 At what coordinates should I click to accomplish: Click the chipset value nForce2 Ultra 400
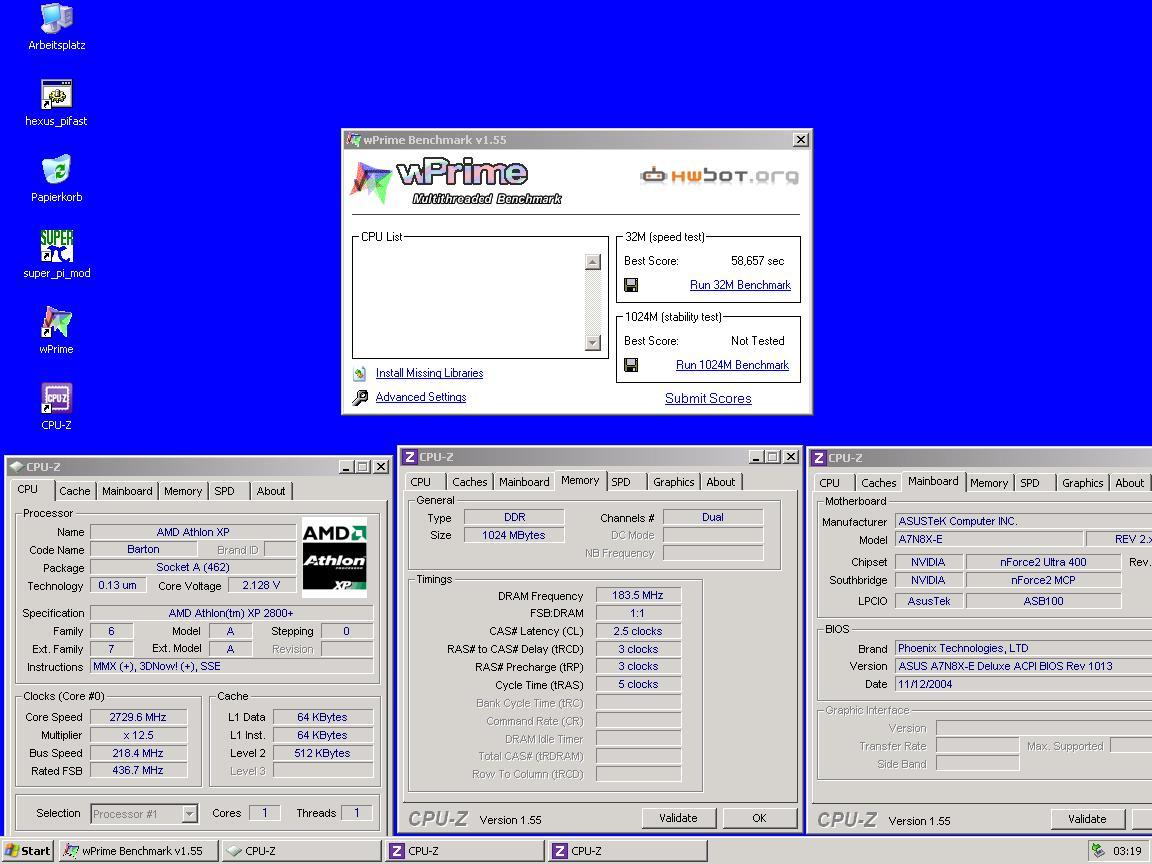[1043, 562]
